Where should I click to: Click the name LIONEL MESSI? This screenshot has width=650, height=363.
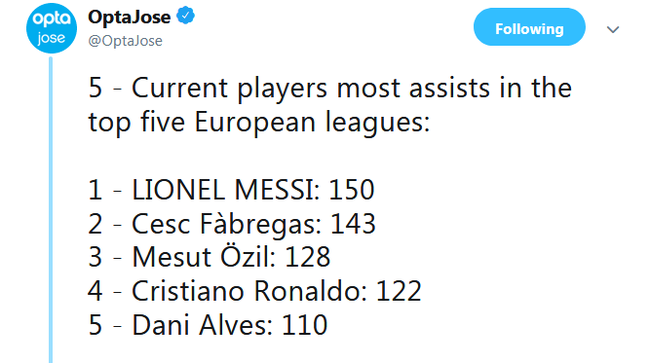(222, 190)
